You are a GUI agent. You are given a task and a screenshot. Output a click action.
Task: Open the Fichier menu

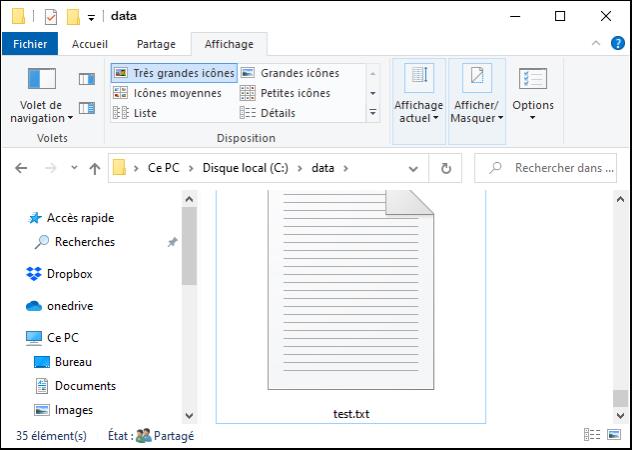pyautogui.click(x=30, y=44)
